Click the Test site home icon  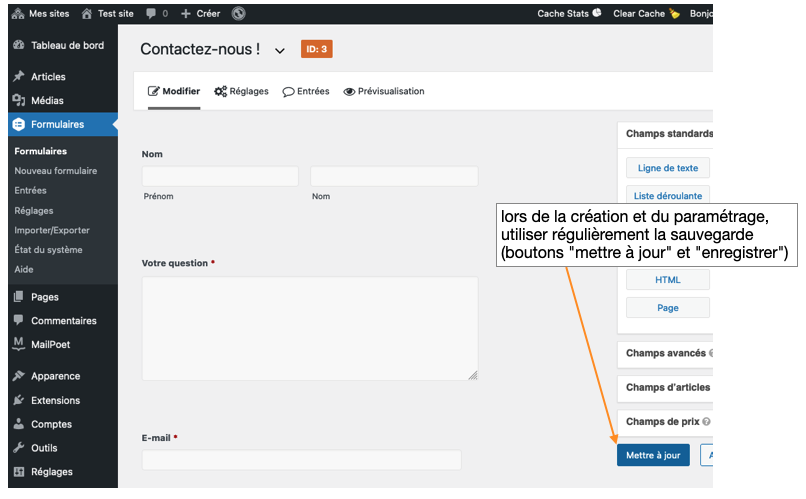point(88,14)
